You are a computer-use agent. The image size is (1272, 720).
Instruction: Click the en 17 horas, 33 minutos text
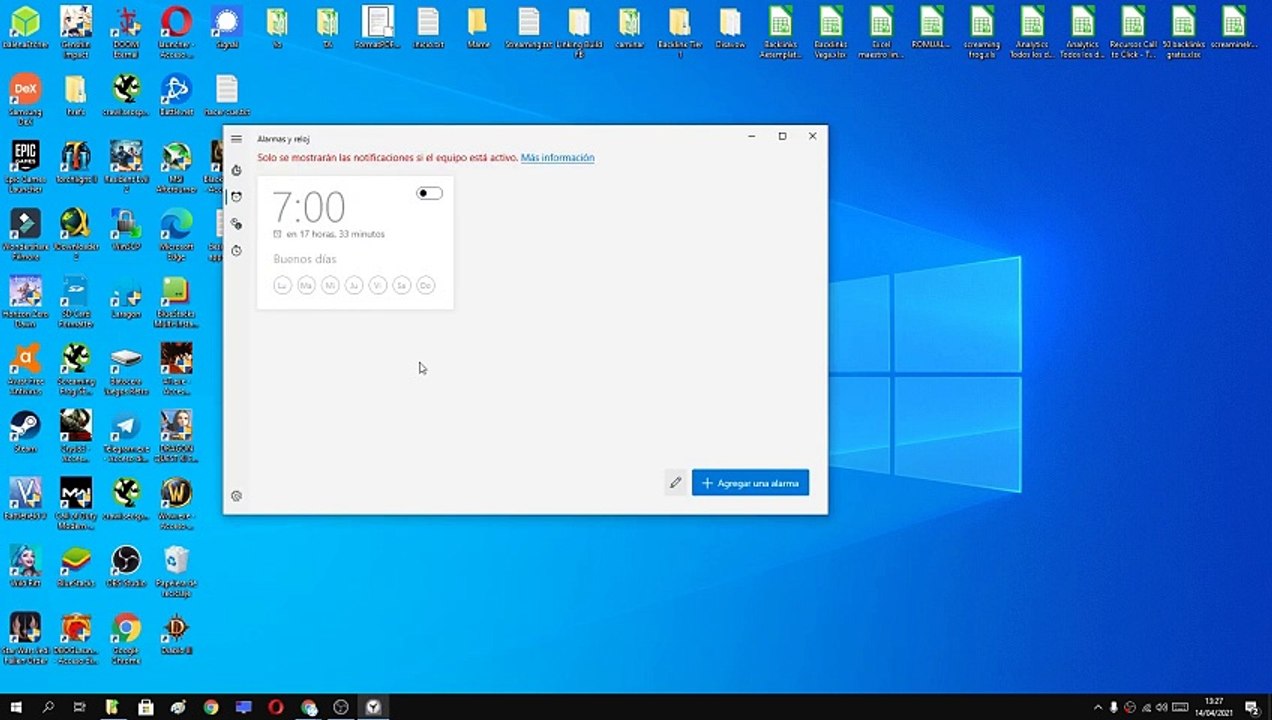[335, 234]
